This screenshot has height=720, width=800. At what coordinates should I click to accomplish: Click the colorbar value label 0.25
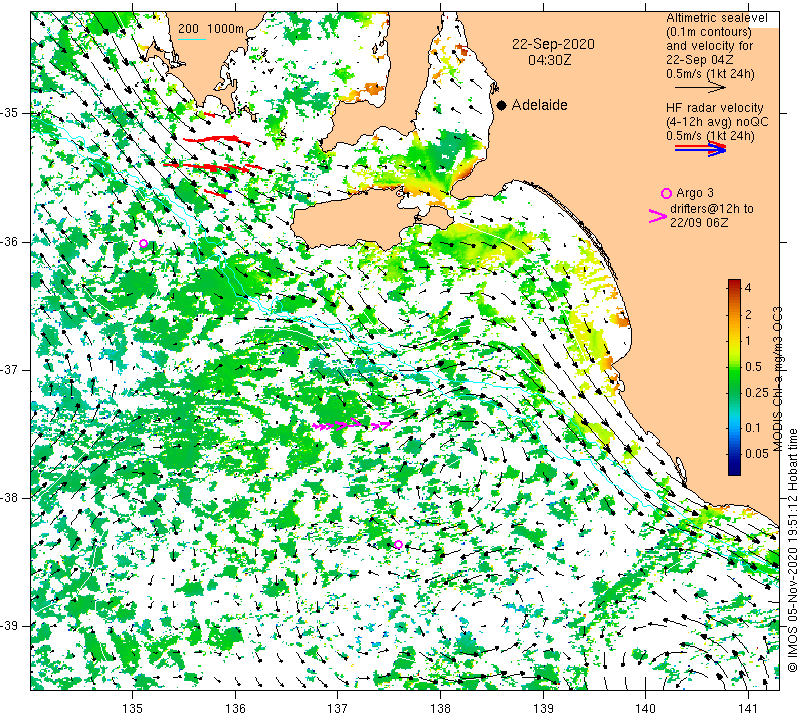(x=756, y=392)
